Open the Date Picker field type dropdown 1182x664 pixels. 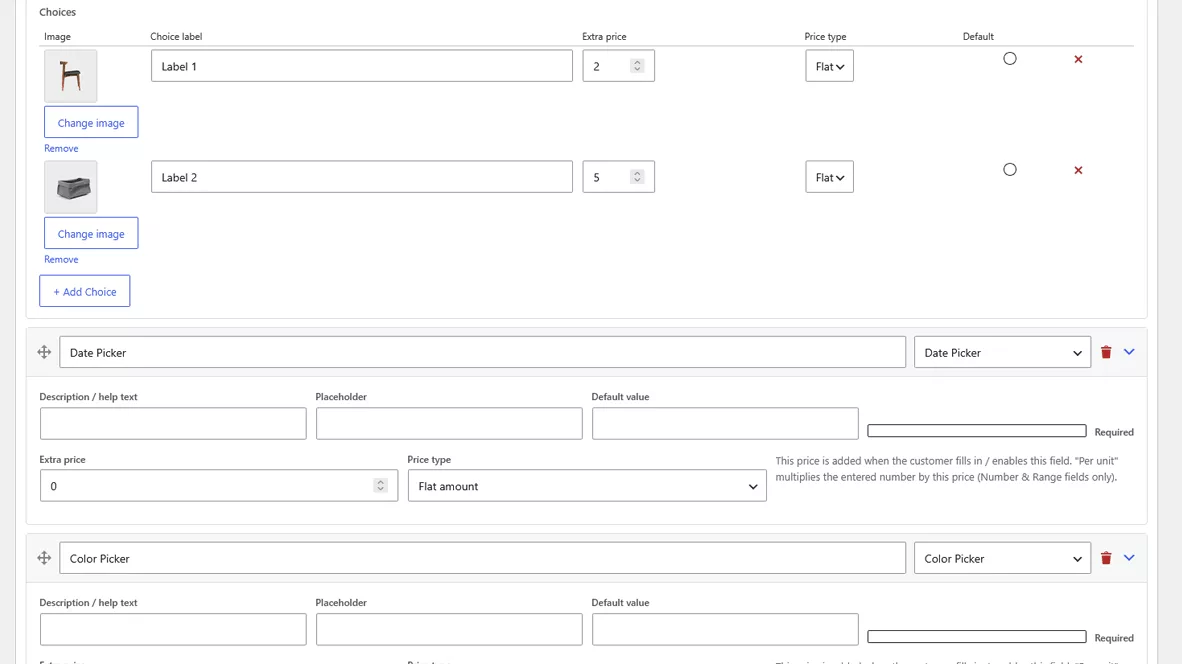[x=1002, y=352]
